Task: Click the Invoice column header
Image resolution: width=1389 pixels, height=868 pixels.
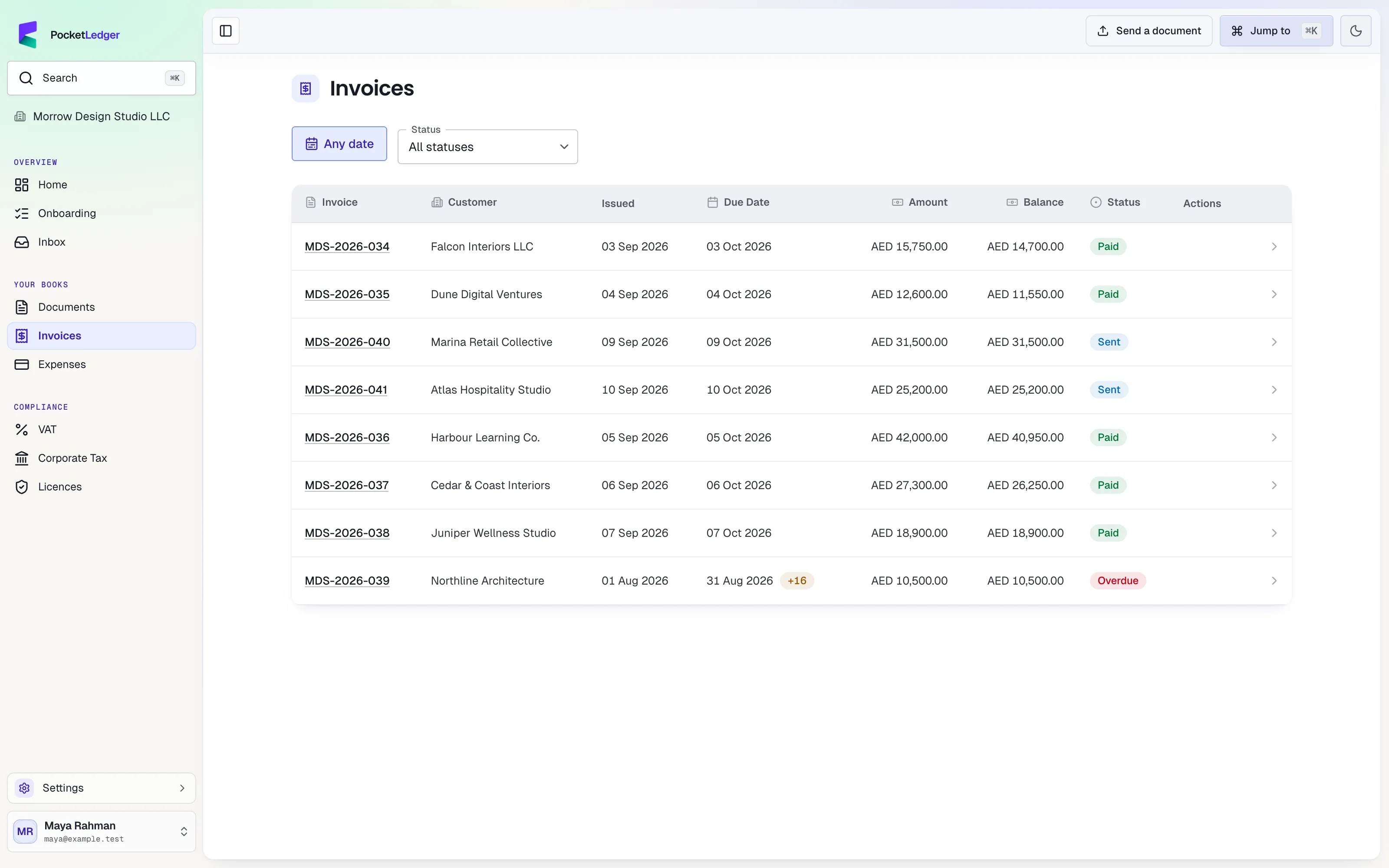Action: coord(331,202)
